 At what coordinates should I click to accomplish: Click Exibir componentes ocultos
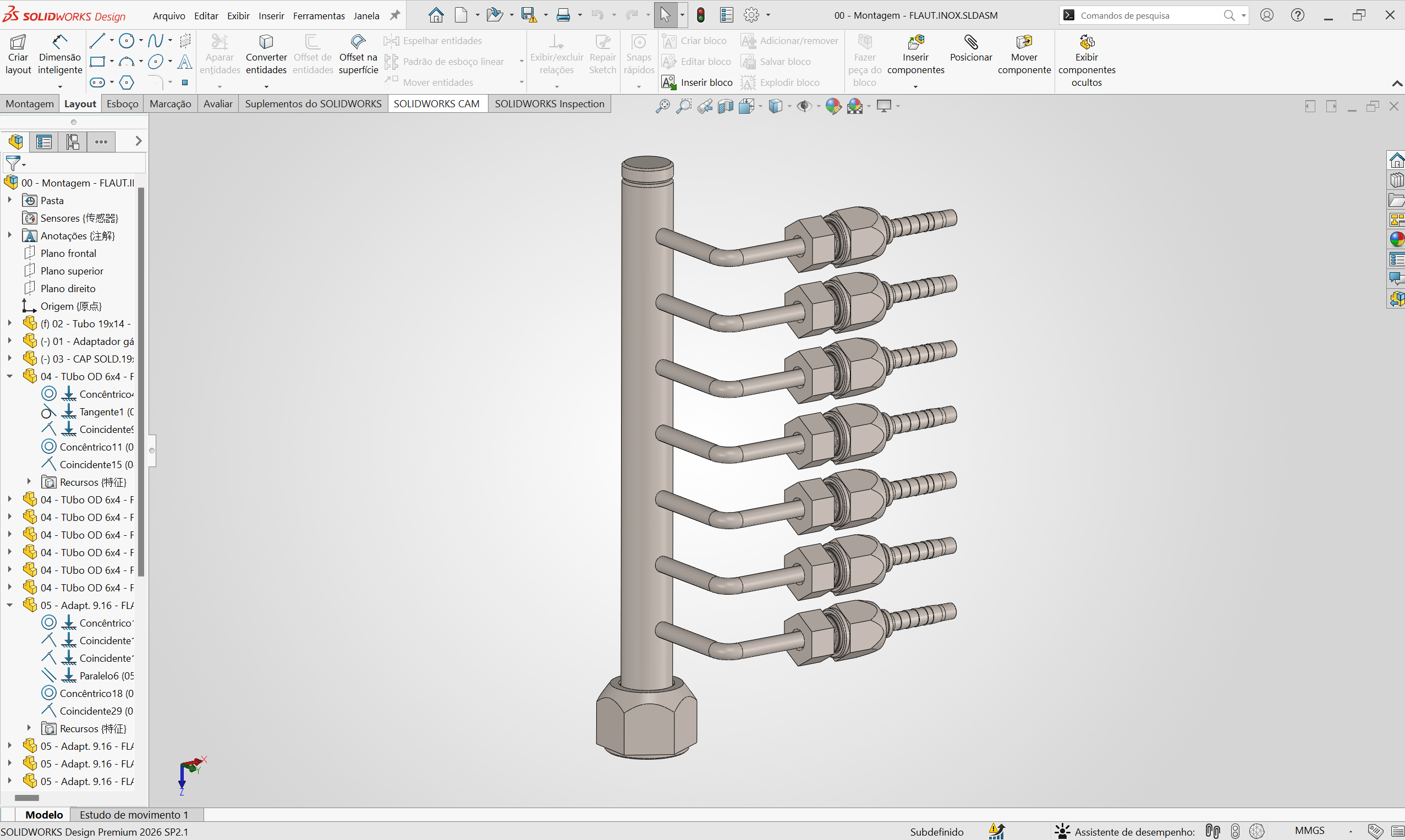point(1086,61)
